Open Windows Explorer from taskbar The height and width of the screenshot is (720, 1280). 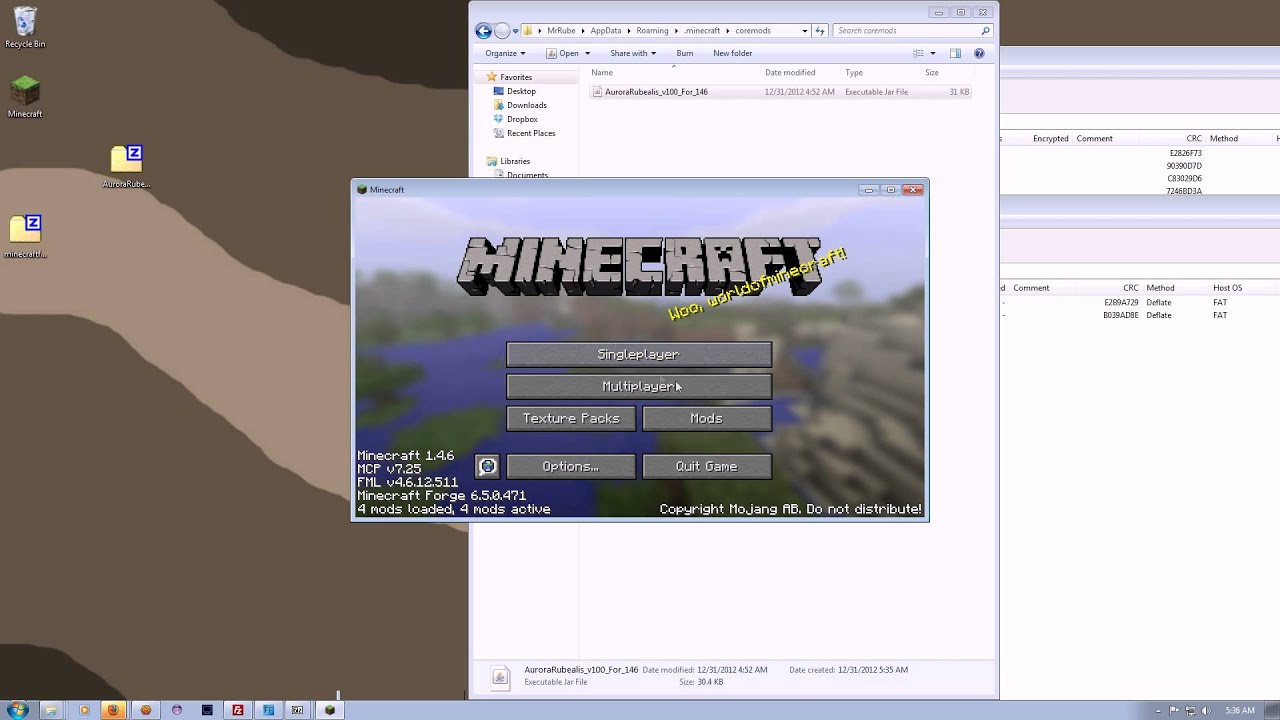pyautogui.click(x=51, y=710)
